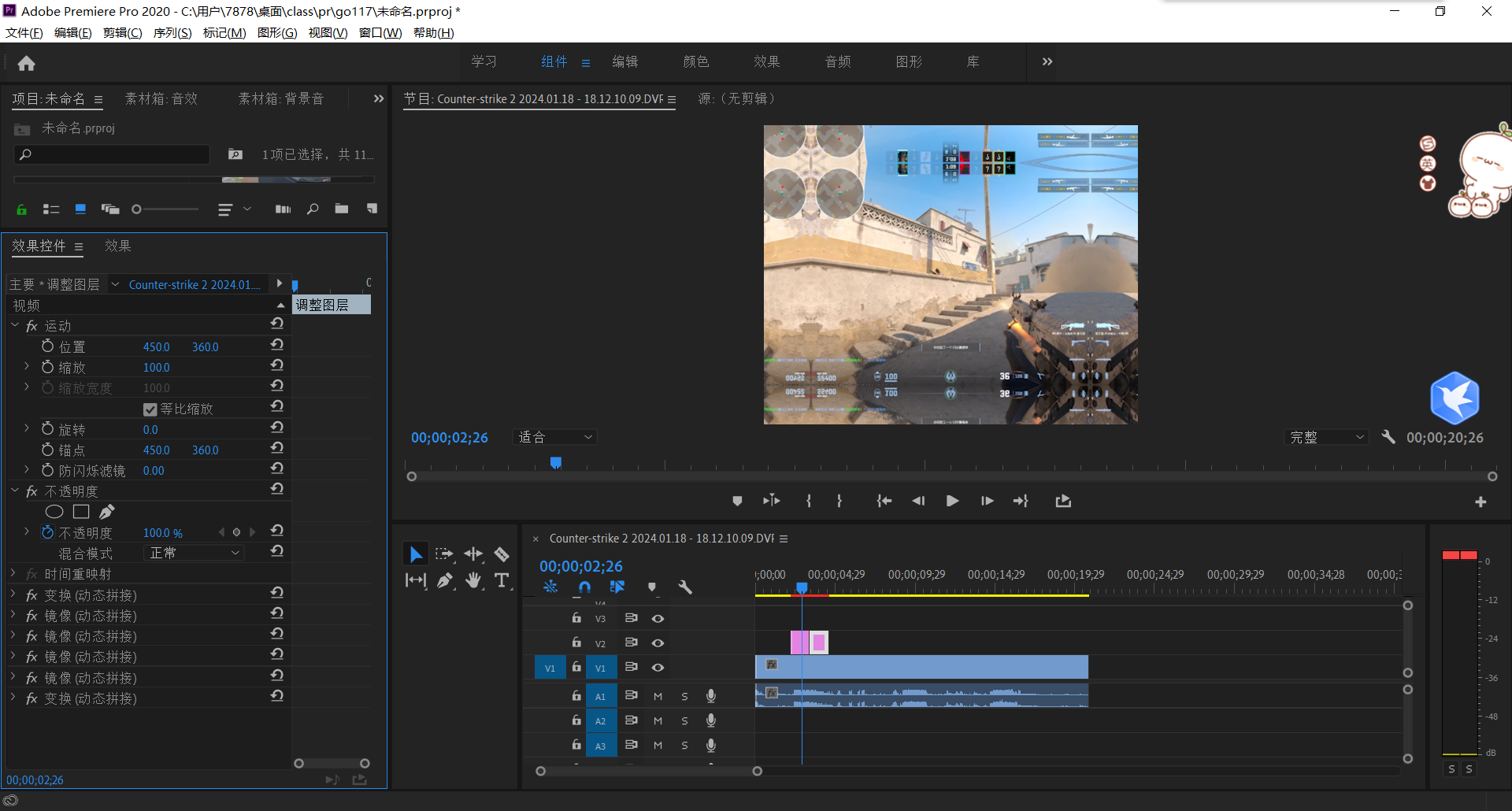Screen dimensions: 1512x811
Task: Reset the Position parameter
Action: coord(277,345)
